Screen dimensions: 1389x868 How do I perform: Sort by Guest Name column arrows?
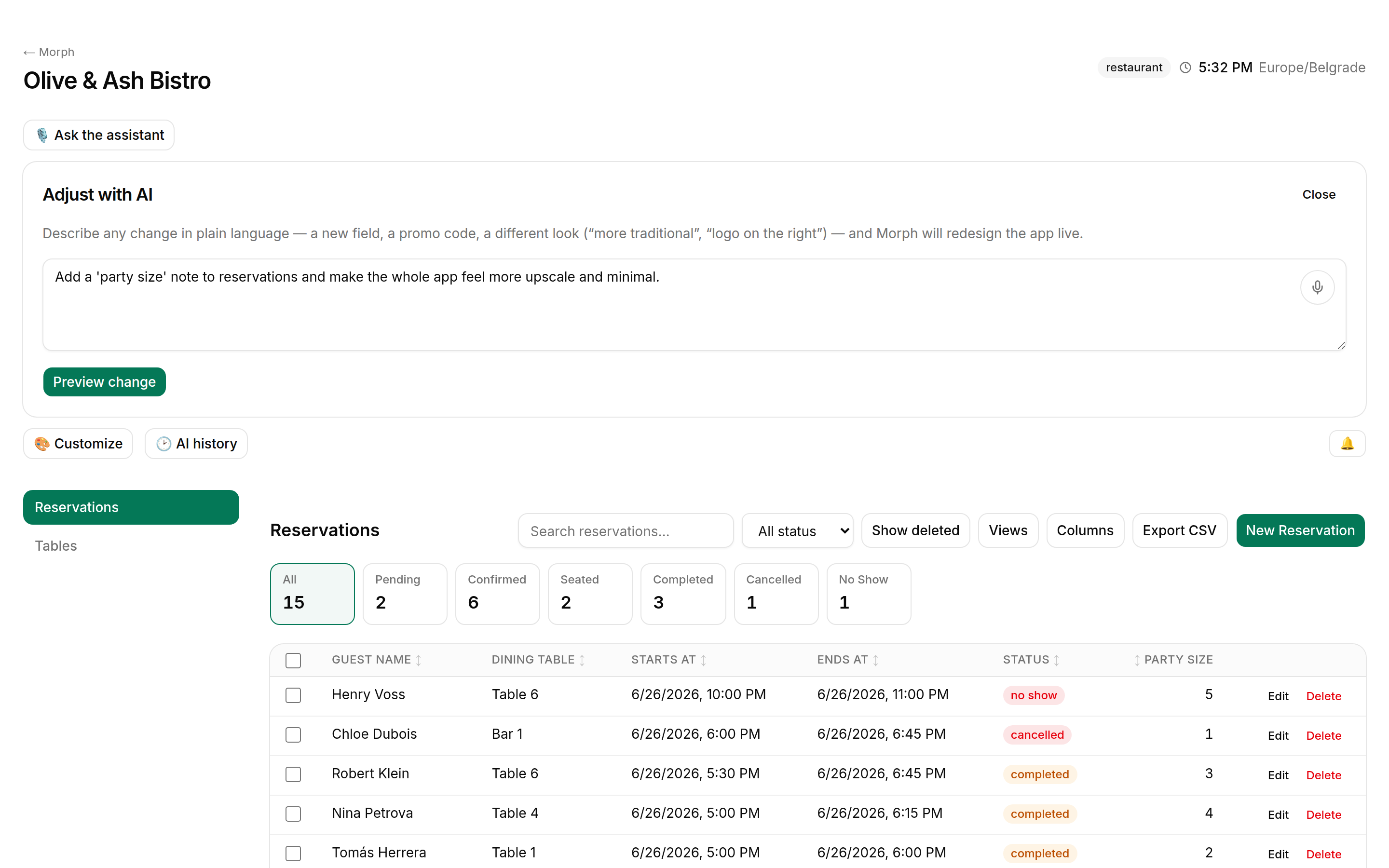point(419,660)
